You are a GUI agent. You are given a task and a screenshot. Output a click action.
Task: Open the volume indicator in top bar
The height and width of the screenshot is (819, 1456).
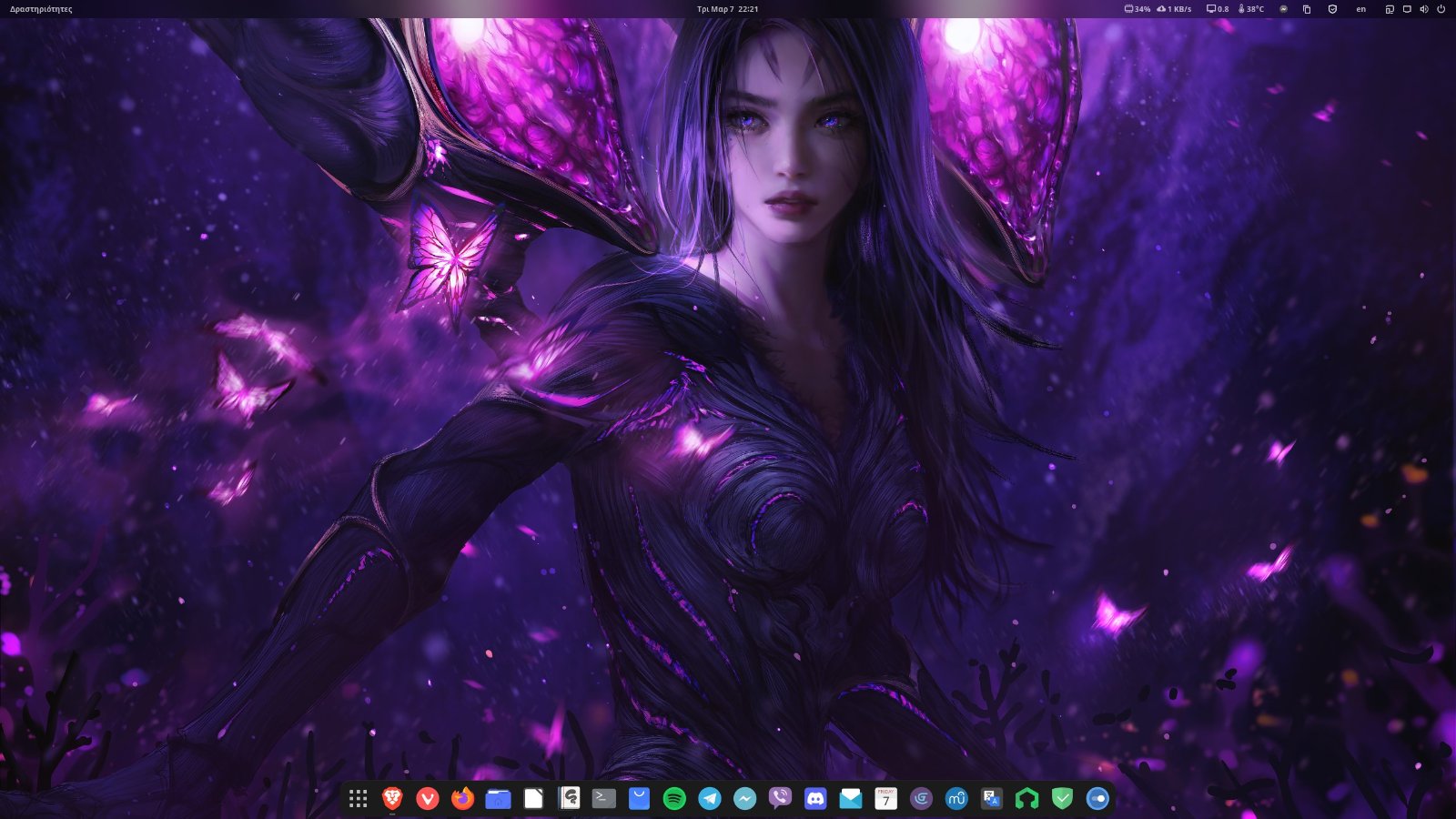[1424, 9]
